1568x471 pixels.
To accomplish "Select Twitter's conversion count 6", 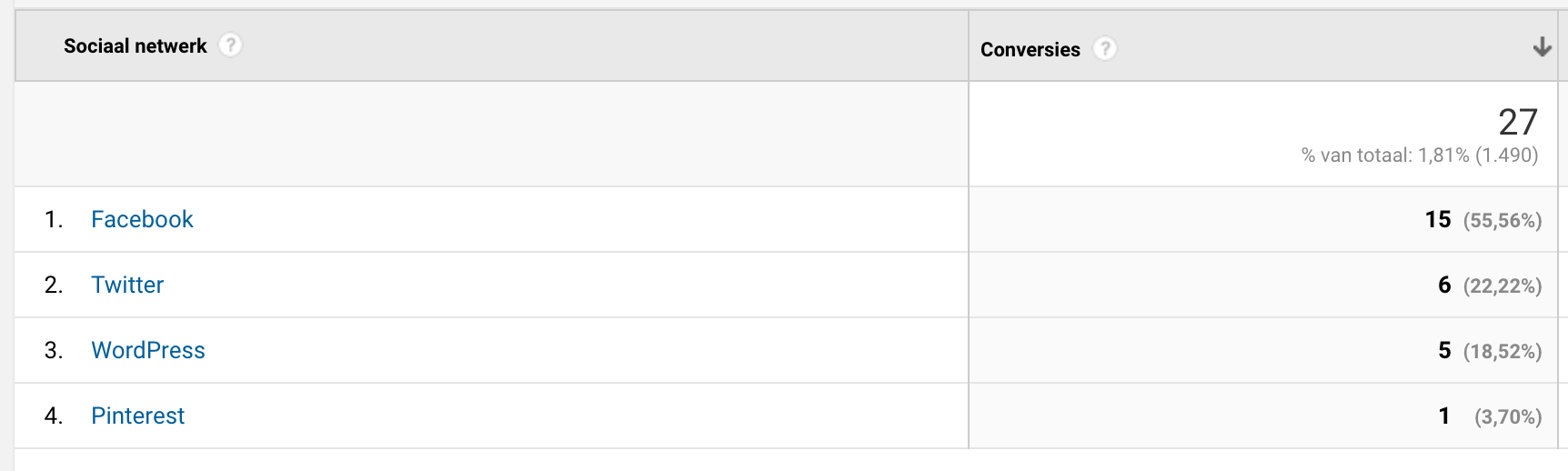I will coord(1444,285).
